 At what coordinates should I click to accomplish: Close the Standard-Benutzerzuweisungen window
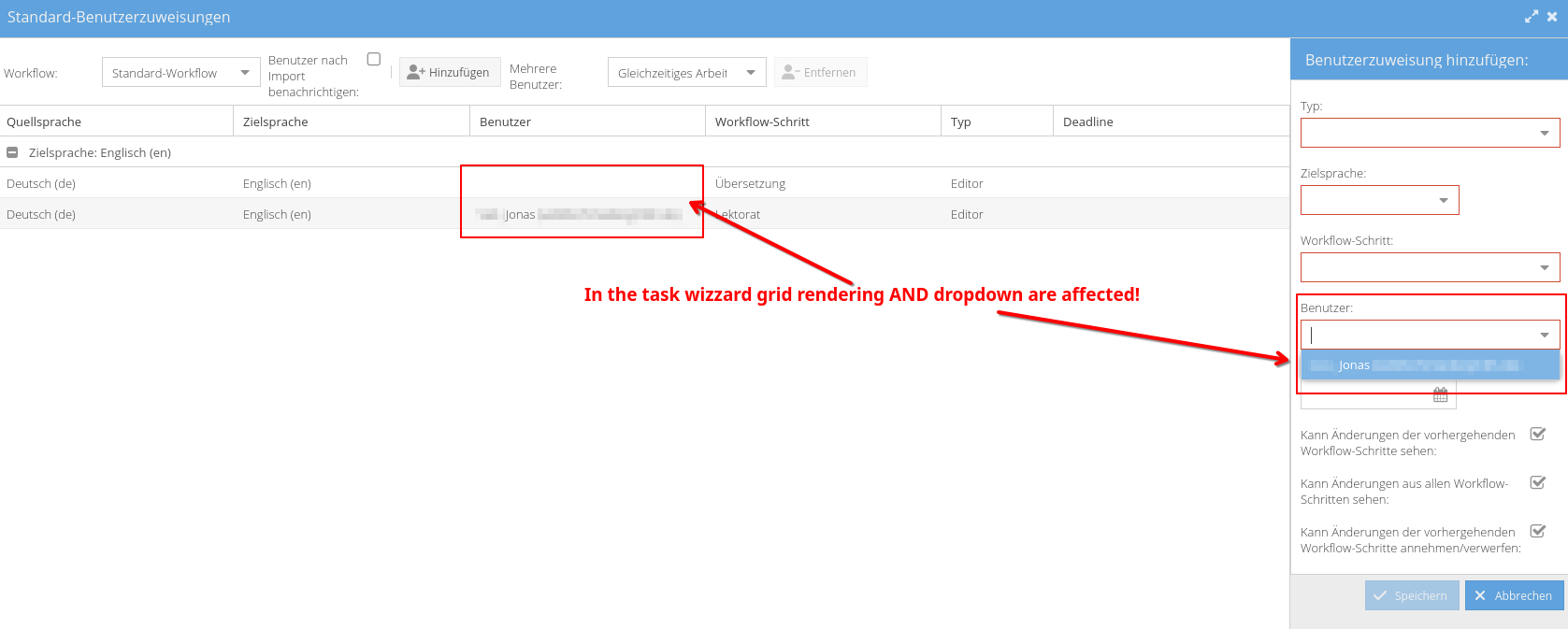[1552, 17]
